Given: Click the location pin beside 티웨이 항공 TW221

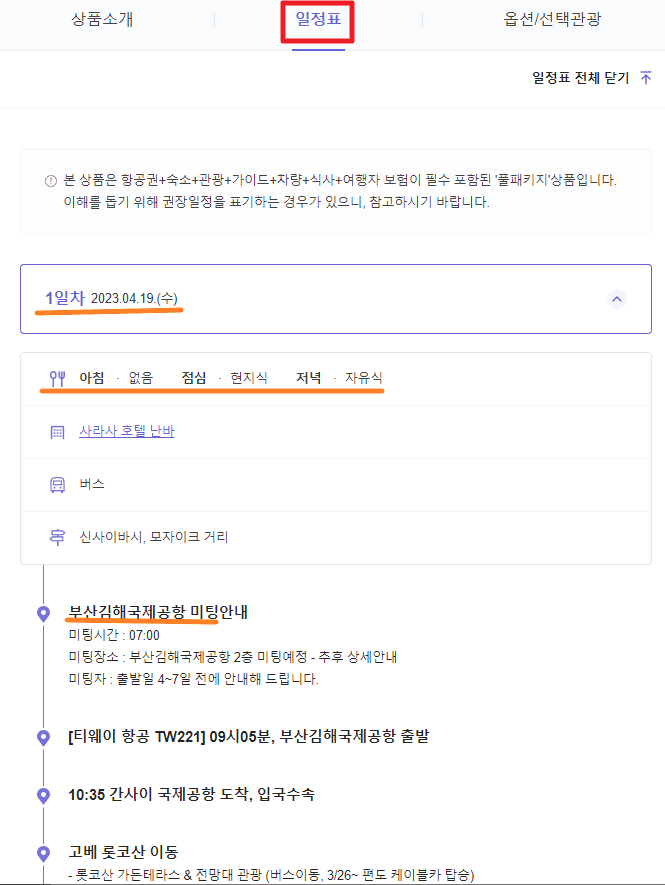Looking at the screenshot, I should tap(42, 736).
